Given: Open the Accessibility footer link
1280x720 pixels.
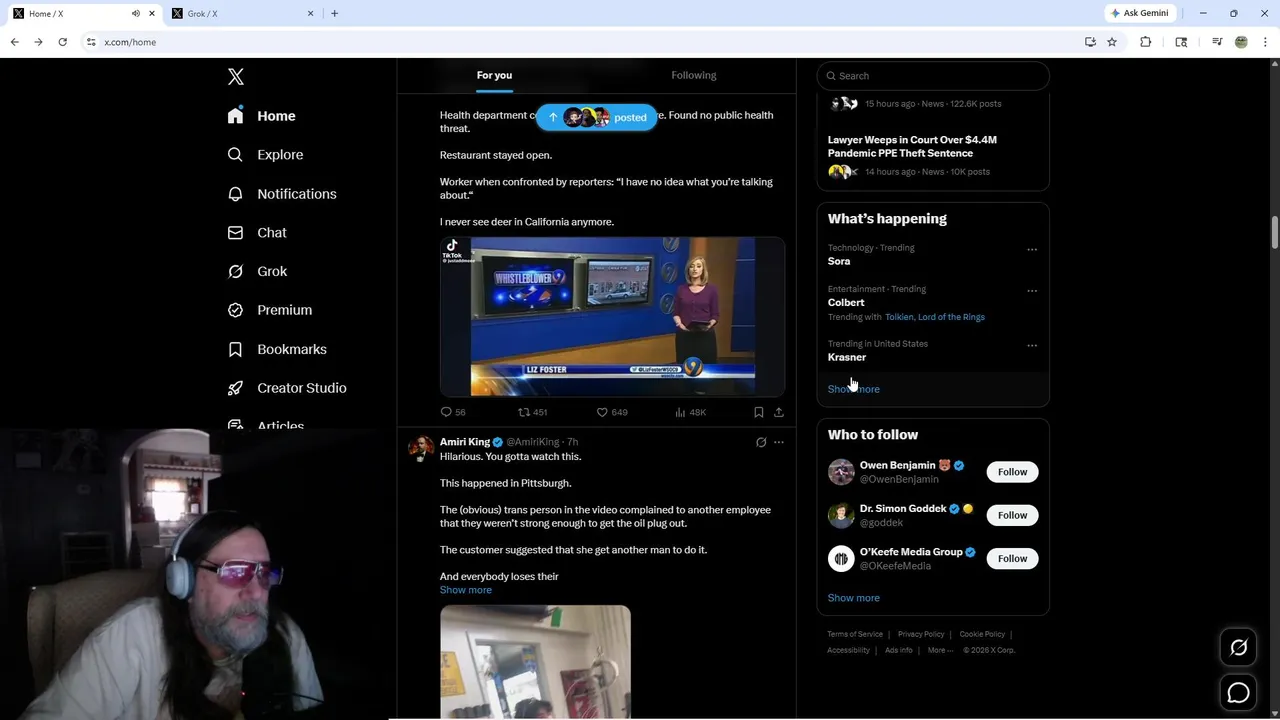Looking at the screenshot, I should 849,650.
